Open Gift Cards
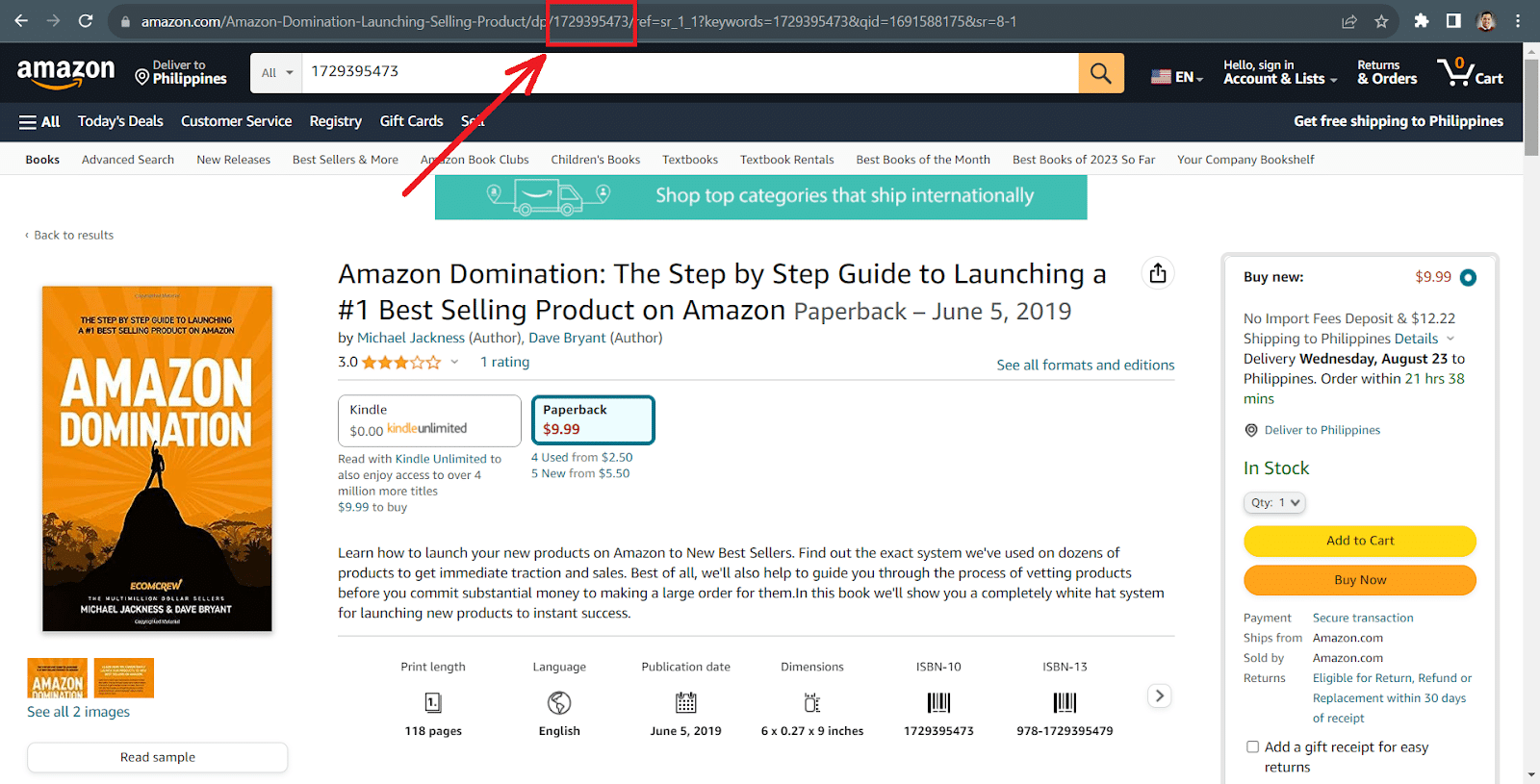Screen dimensions: 1540x784 tap(411, 121)
